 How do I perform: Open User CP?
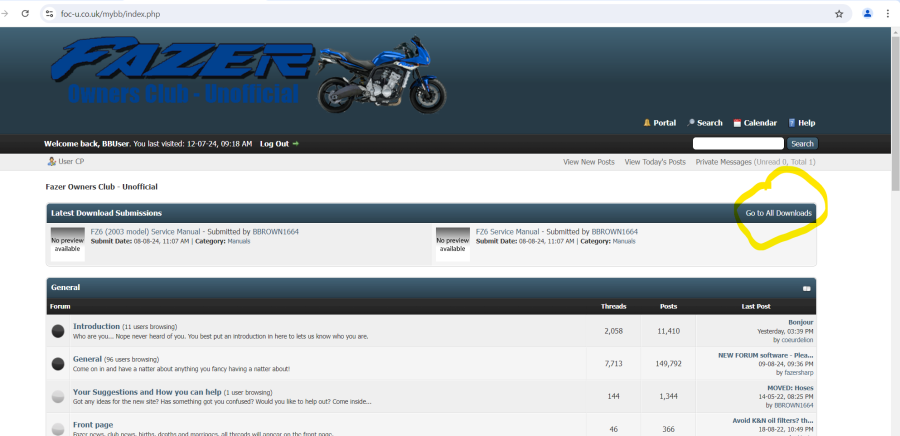click(x=71, y=162)
